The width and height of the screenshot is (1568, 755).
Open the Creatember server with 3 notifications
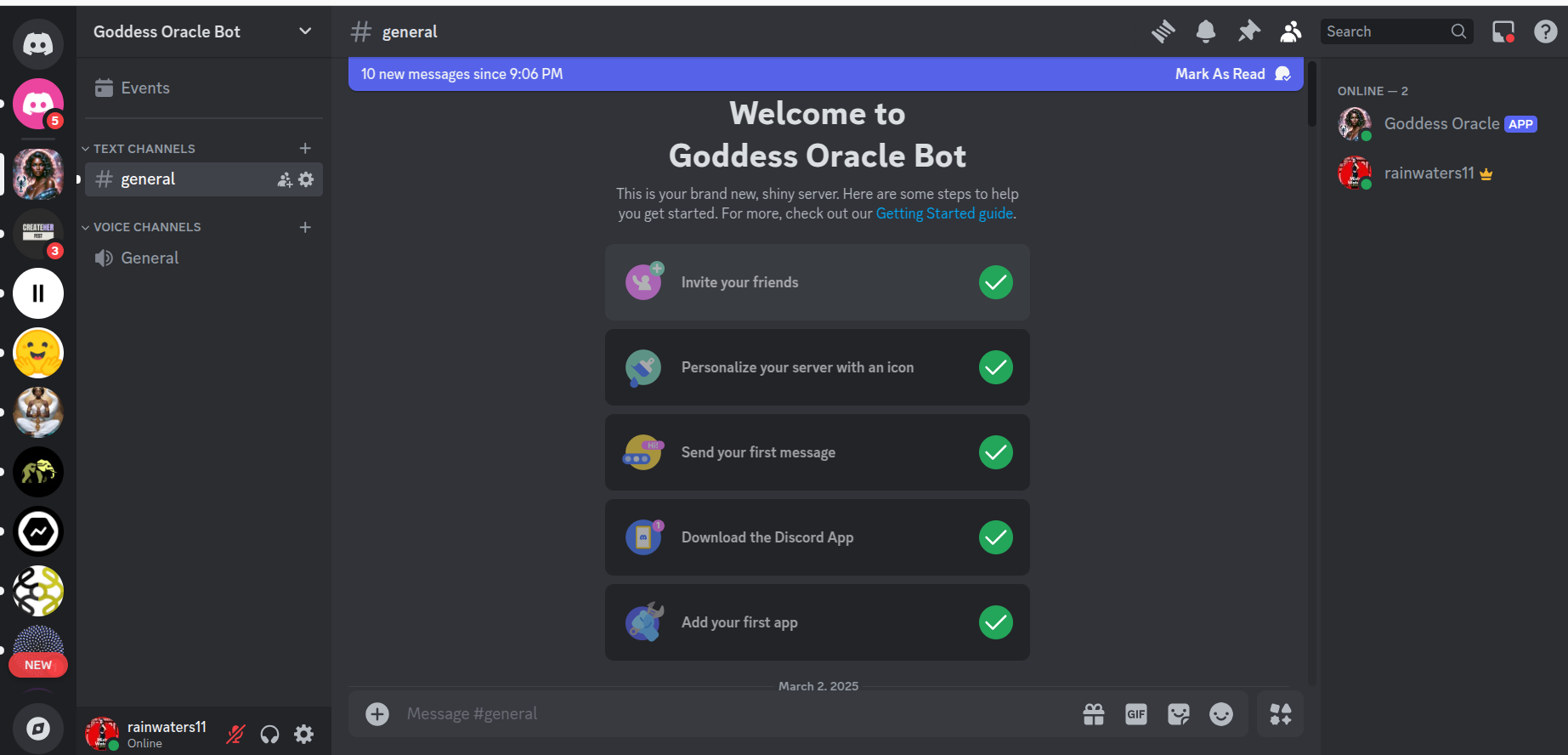coord(38,234)
